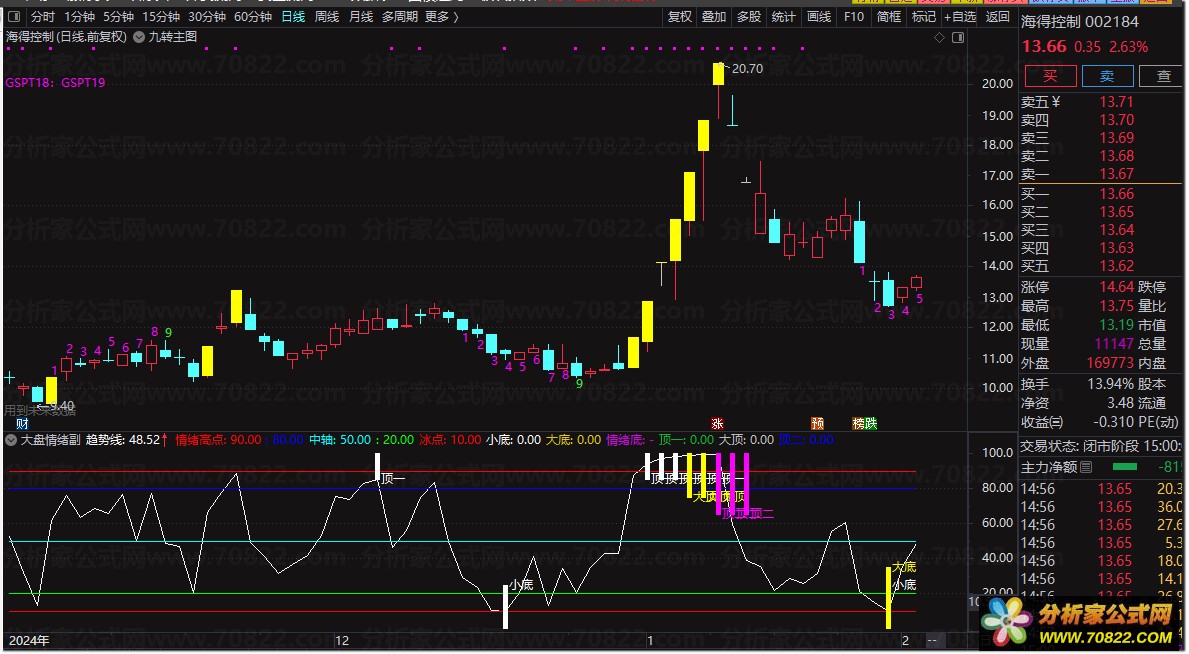Click the GSPT18: GSPT19 indicator label
The image size is (1189, 654).
[x=55, y=83]
